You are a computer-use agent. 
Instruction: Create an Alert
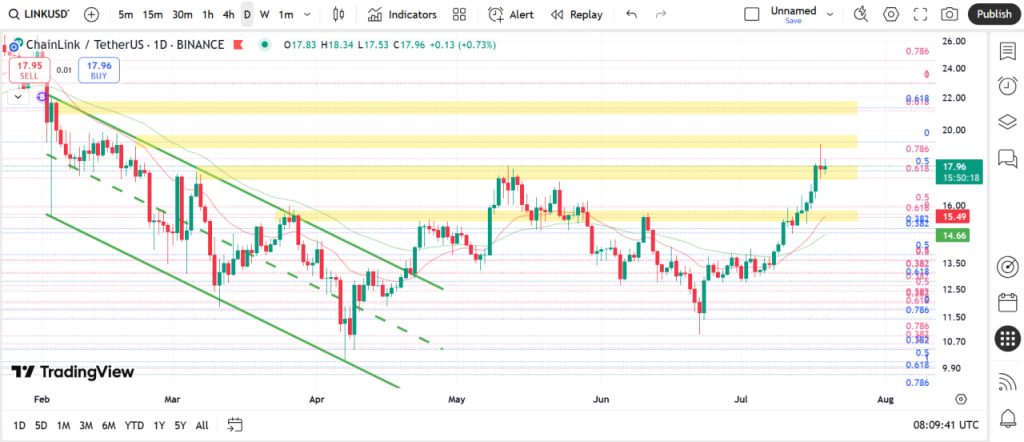511,14
